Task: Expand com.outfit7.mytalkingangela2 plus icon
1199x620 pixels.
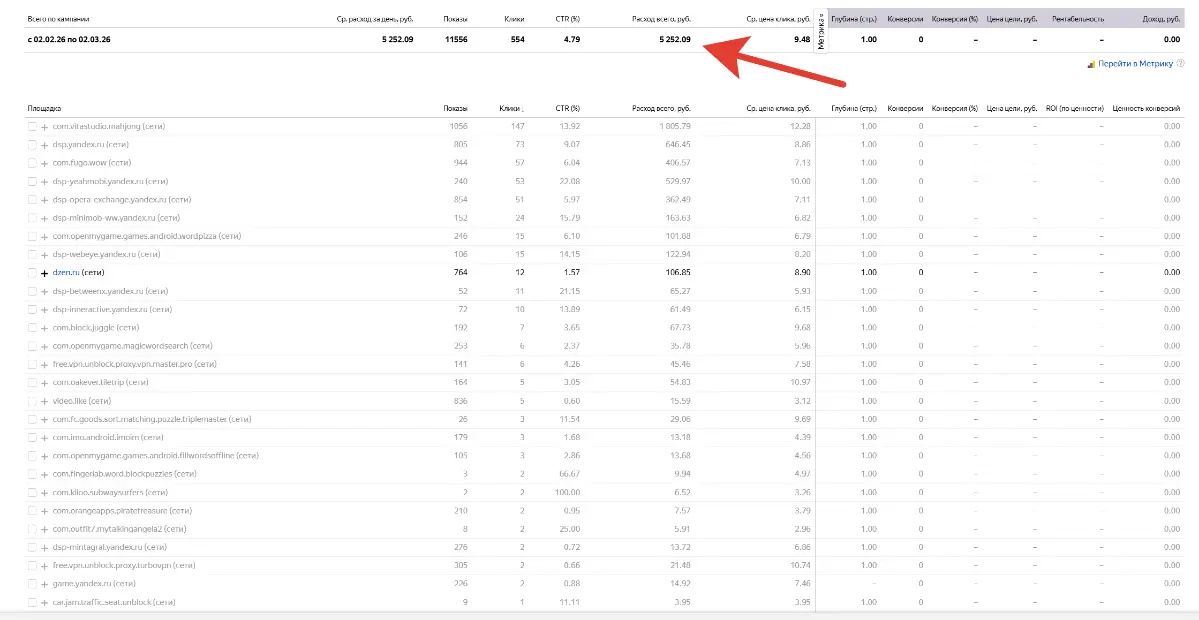Action: click(x=44, y=529)
